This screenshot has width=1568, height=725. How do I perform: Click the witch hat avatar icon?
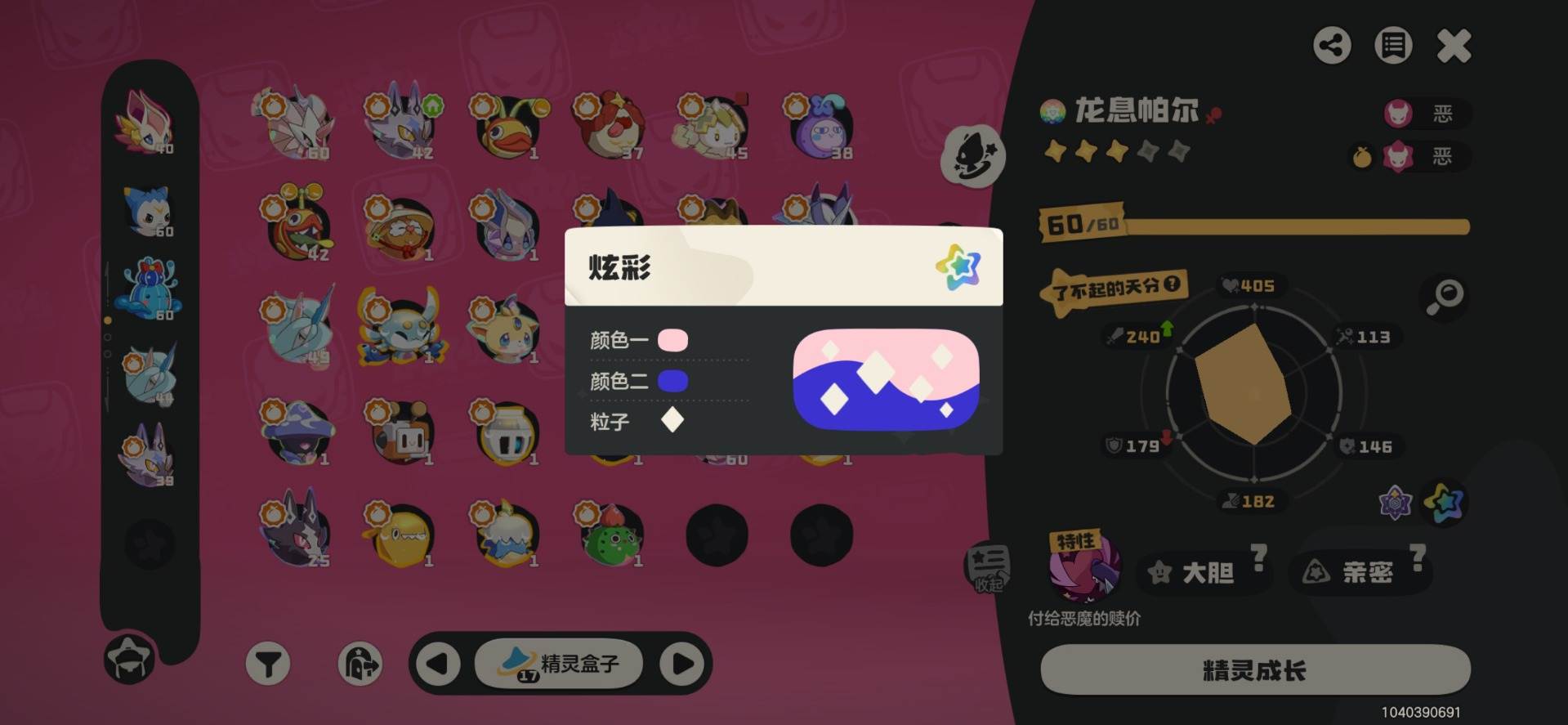click(x=129, y=659)
